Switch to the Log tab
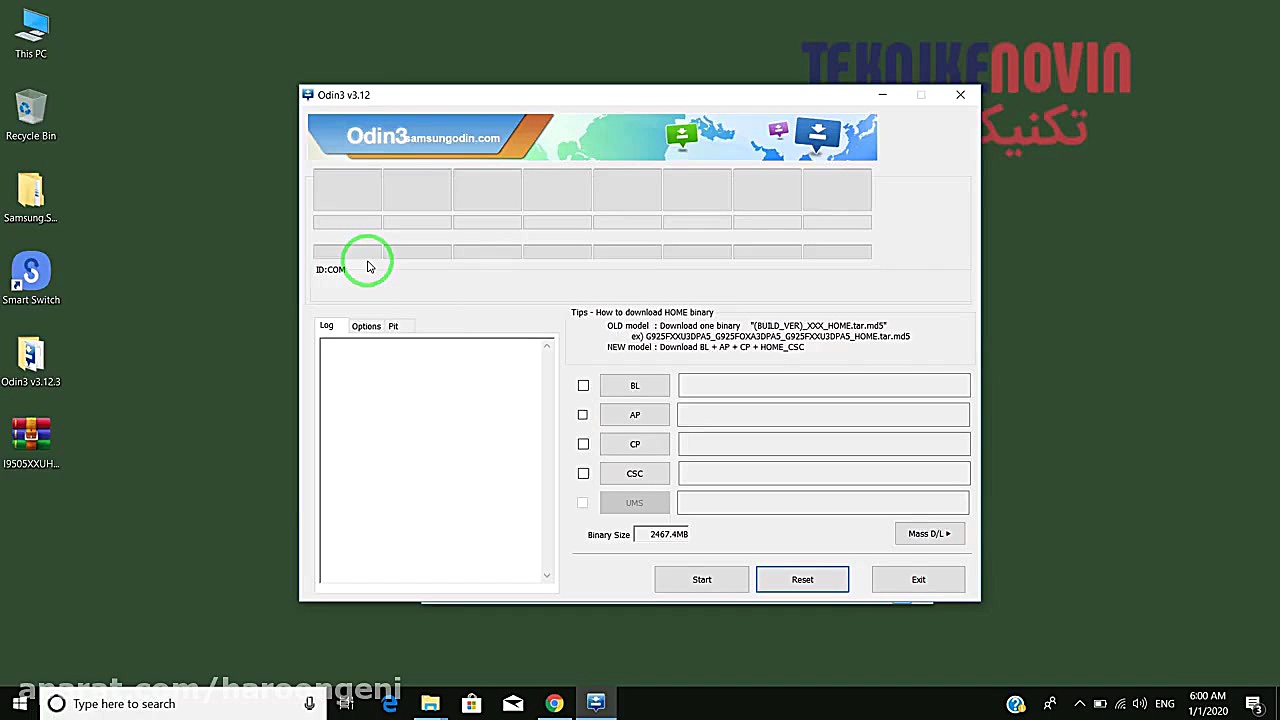1280x720 pixels. (x=327, y=326)
